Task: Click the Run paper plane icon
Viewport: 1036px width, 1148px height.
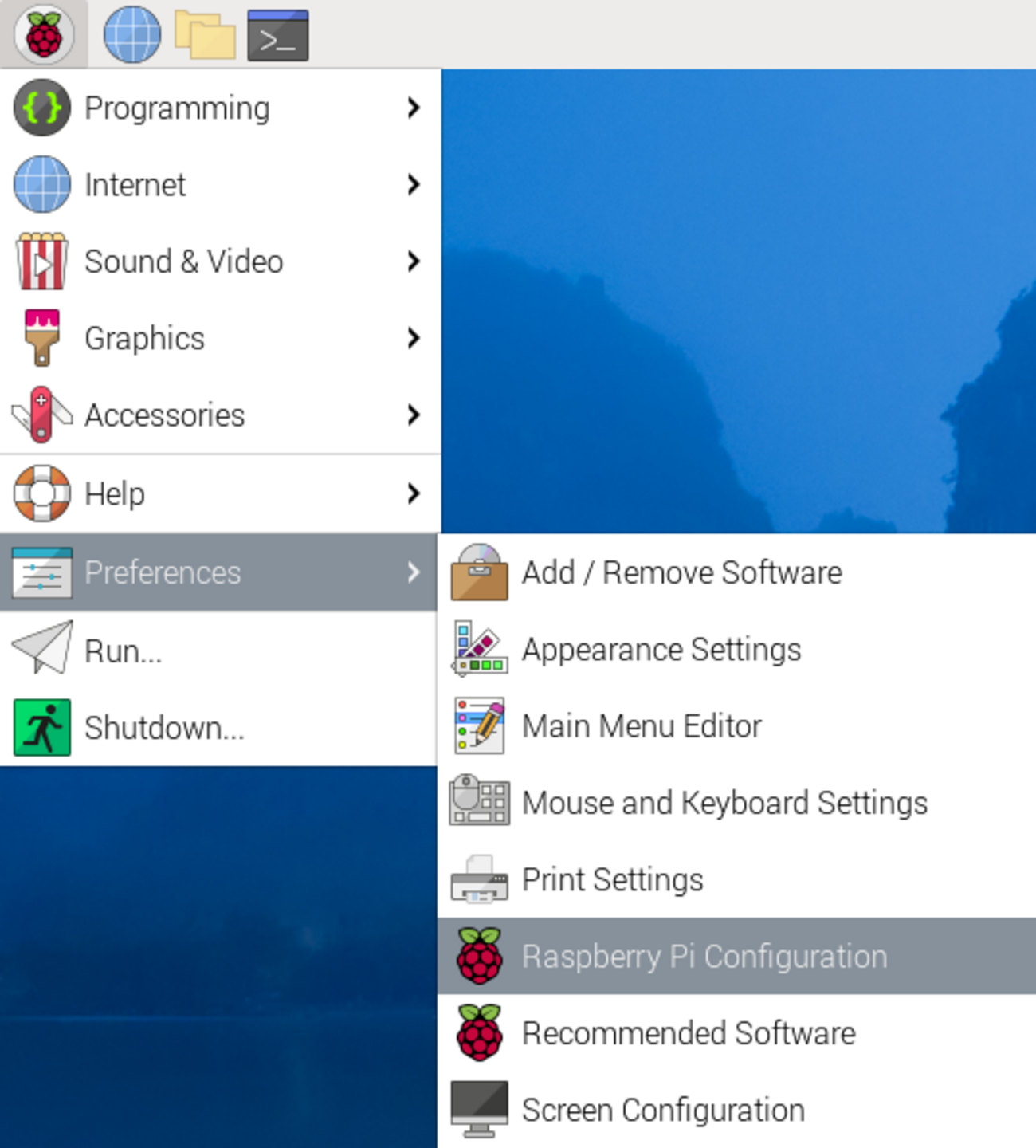Action: coord(42,648)
